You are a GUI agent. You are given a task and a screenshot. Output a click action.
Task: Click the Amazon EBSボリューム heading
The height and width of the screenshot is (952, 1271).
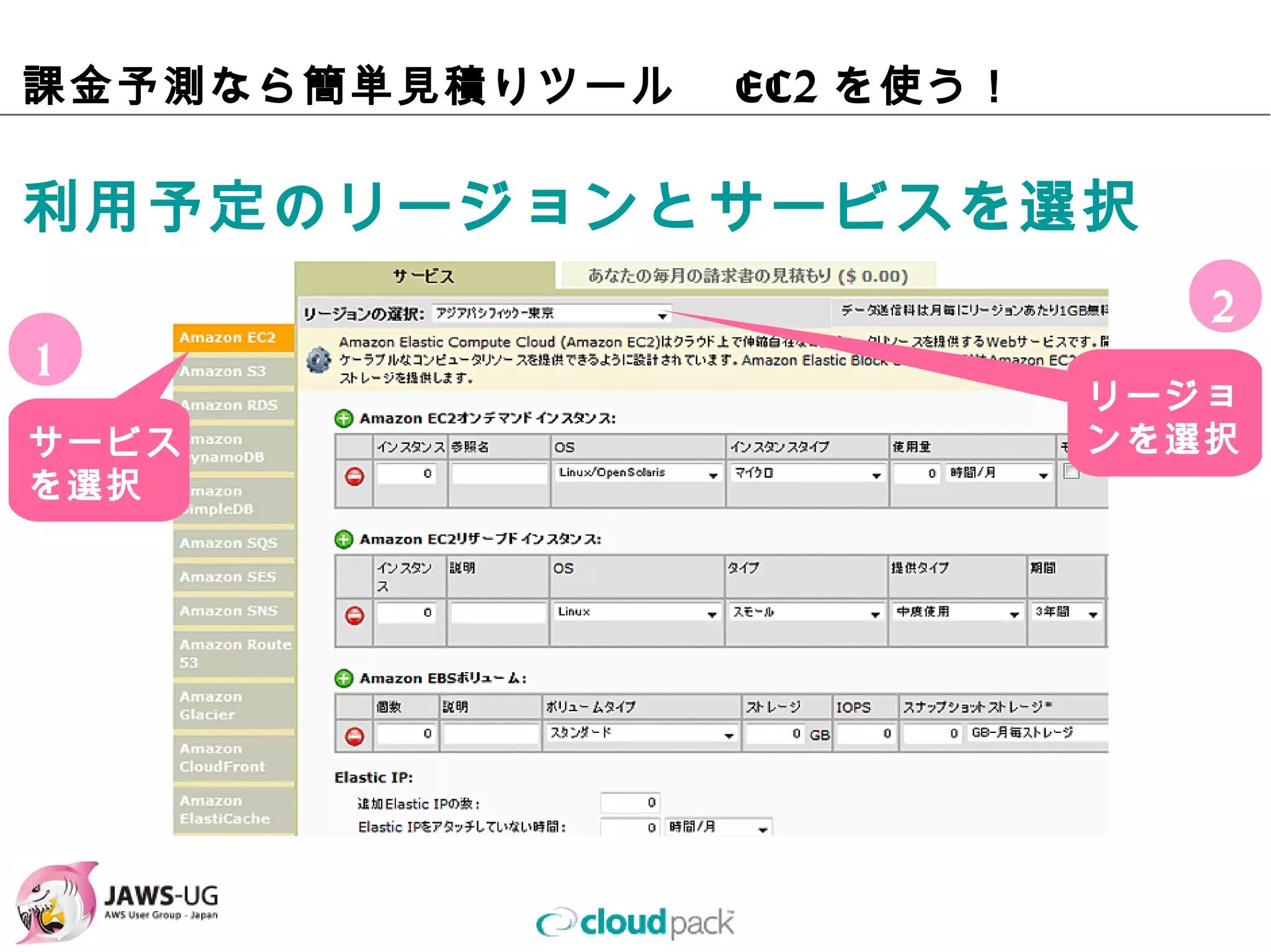443,678
